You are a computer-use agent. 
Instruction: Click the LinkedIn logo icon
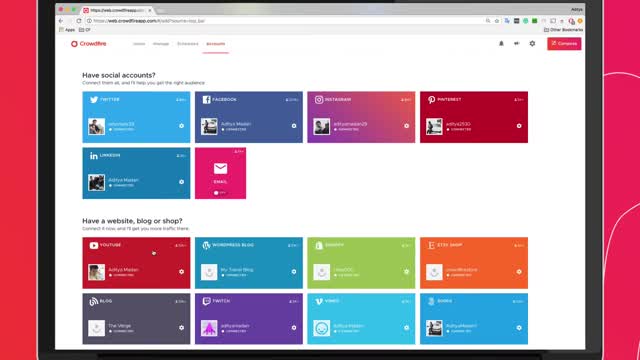pos(94,156)
